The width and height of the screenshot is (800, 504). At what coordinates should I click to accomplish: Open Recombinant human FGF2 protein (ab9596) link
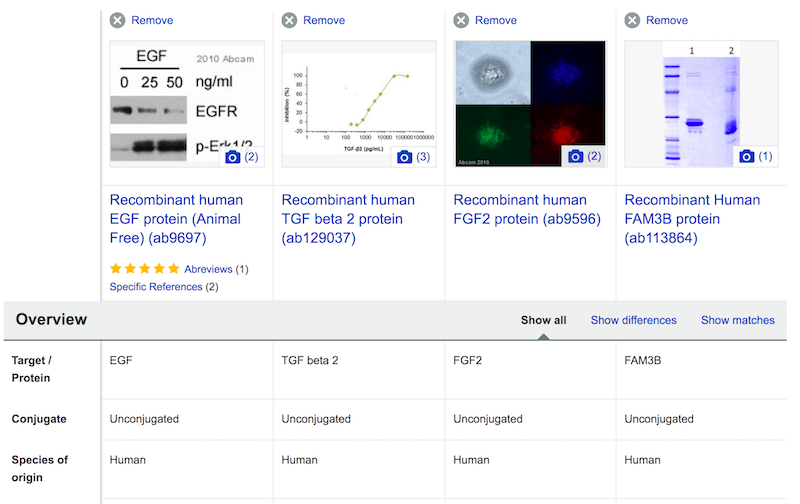click(x=526, y=209)
